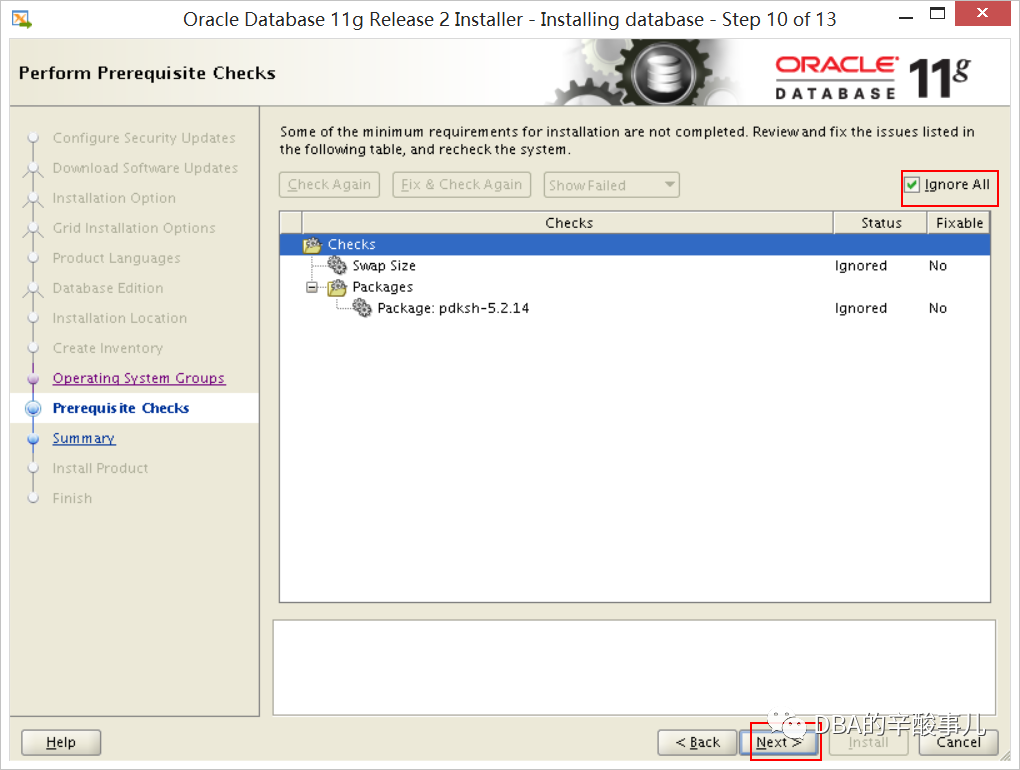
Task: Click Create Inventory step
Action: pyautogui.click(x=108, y=348)
